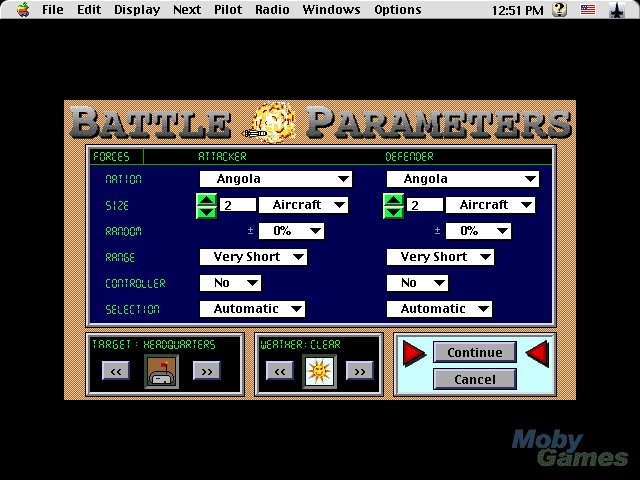Increase defender size with up arrow
Image resolution: width=640 pixels, height=480 pixels.
[x=393, y=200]
